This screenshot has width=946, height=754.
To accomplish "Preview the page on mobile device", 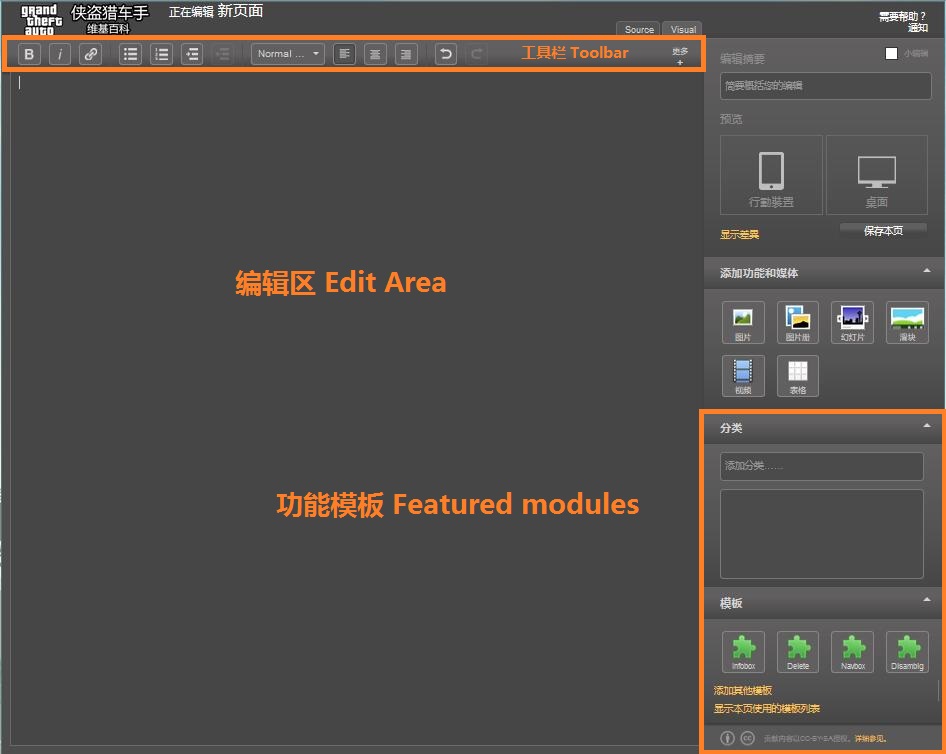I will coord(771,175).
